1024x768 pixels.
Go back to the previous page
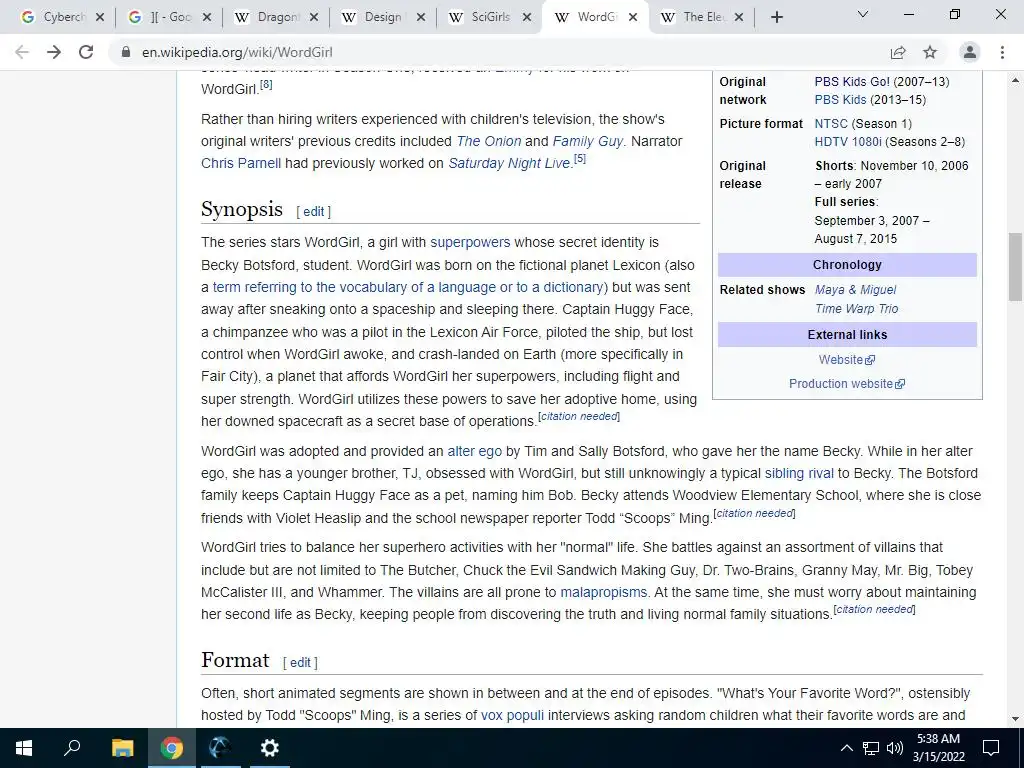(22, 52)
